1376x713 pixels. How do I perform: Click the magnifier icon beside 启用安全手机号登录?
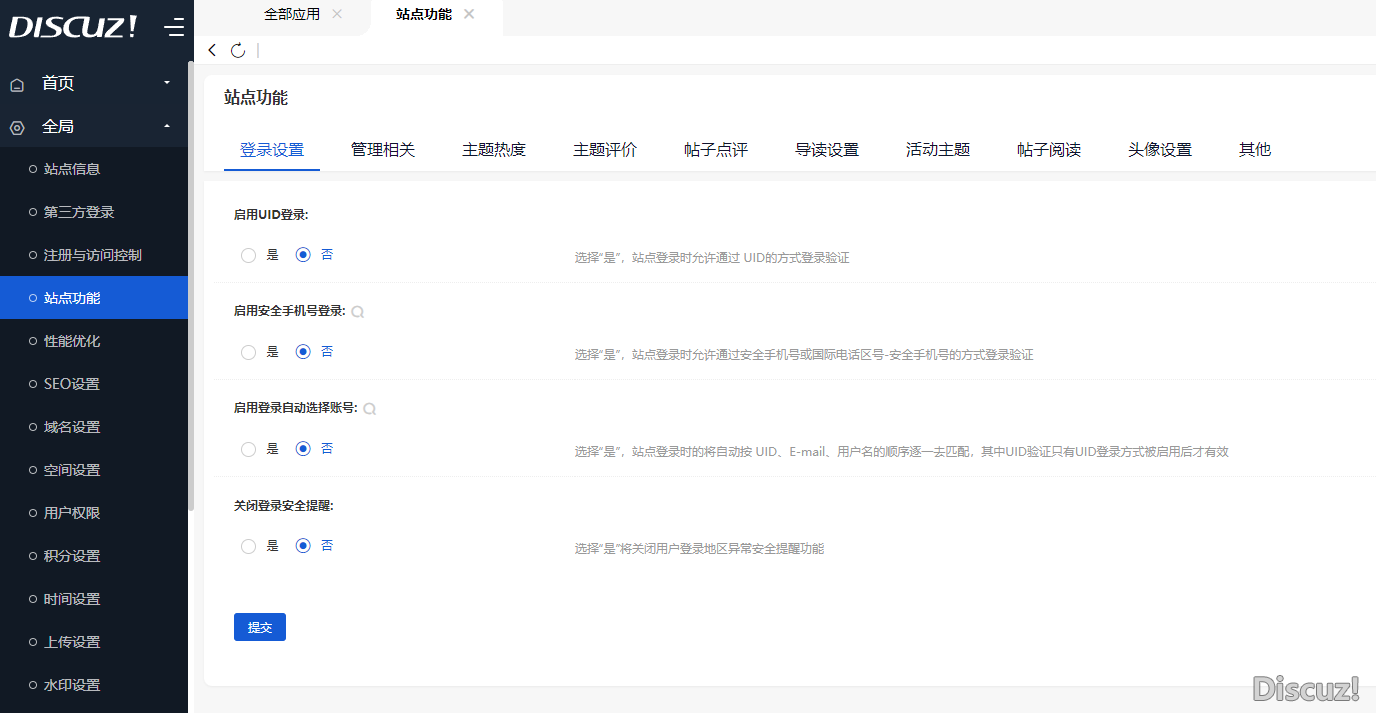click(357, 311)
